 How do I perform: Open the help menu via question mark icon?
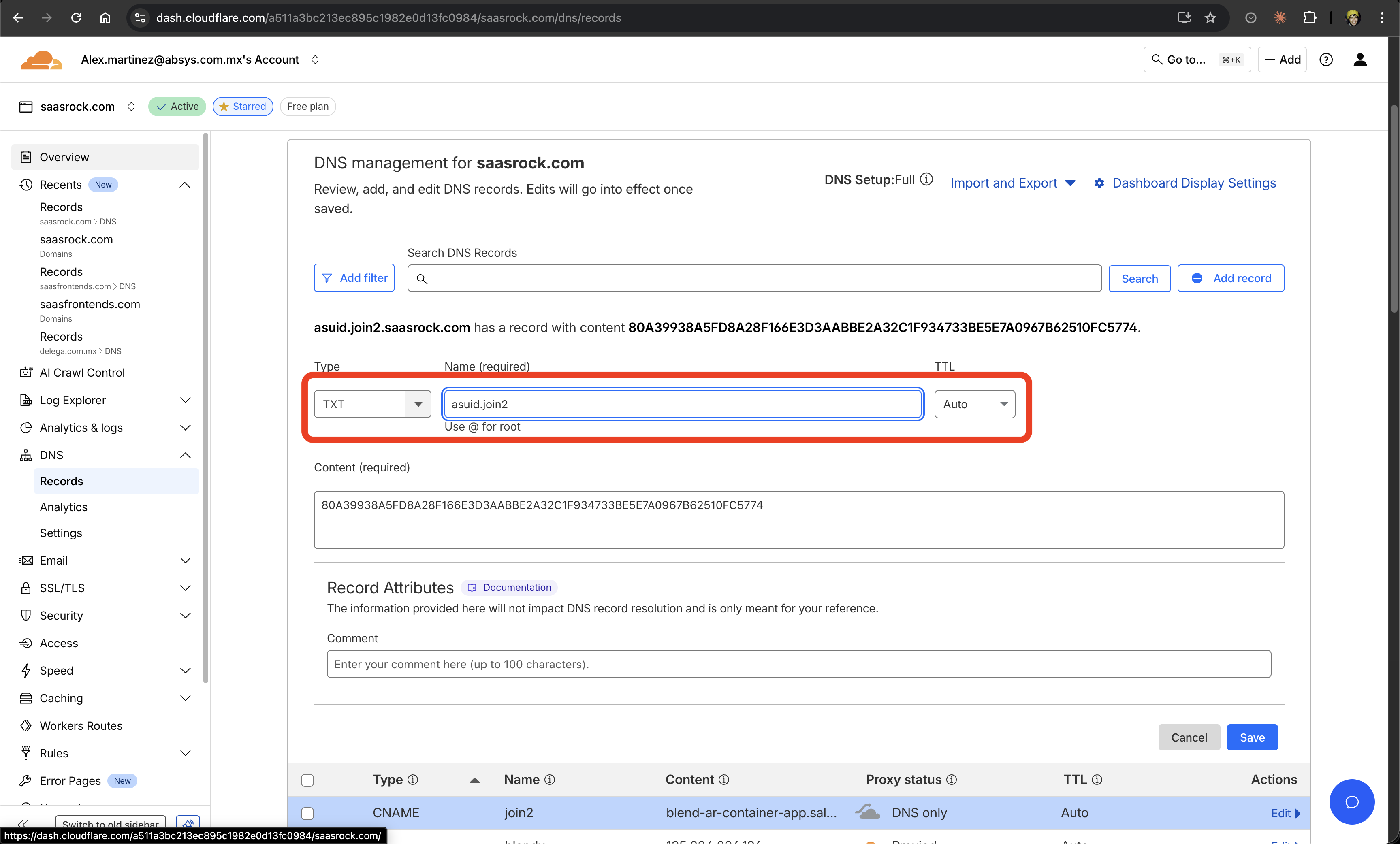pyautogui.click(x=1326, y=60)
